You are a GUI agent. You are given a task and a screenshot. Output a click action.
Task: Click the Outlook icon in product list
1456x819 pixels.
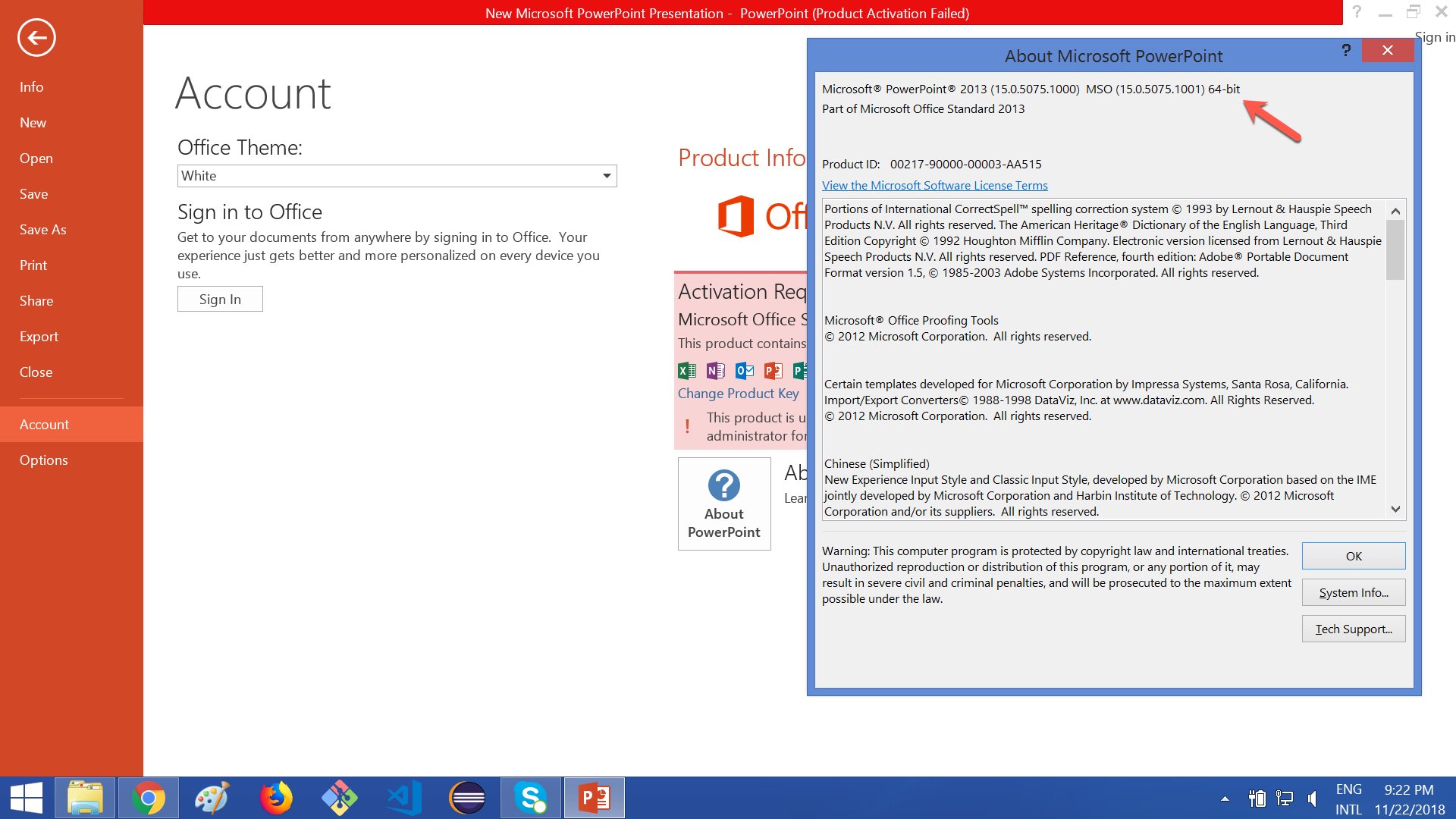point(745,370)
